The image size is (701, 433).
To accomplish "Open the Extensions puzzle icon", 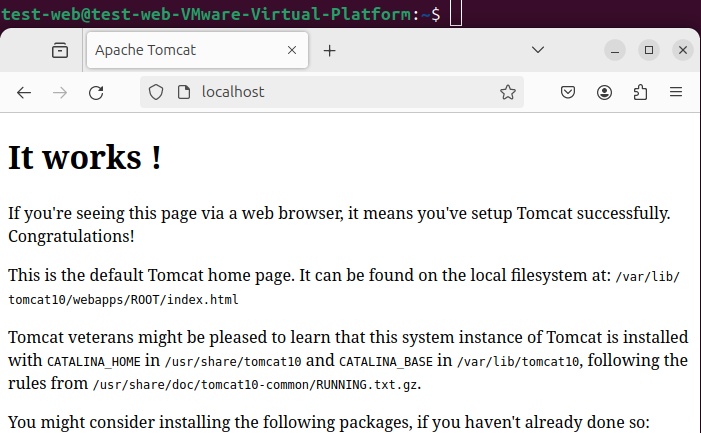I will pos(640,92).
